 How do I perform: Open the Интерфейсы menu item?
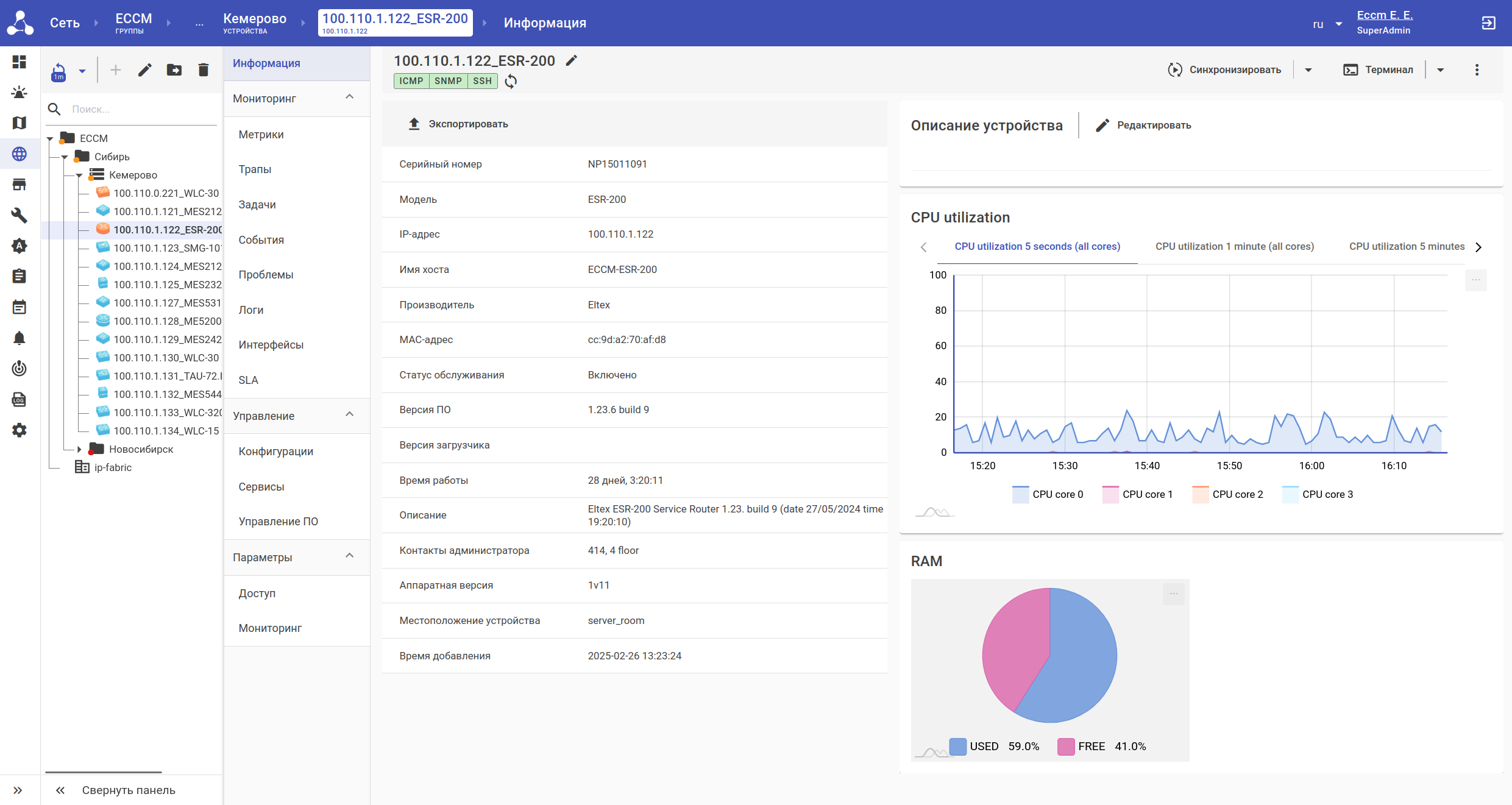coord(271,345)
